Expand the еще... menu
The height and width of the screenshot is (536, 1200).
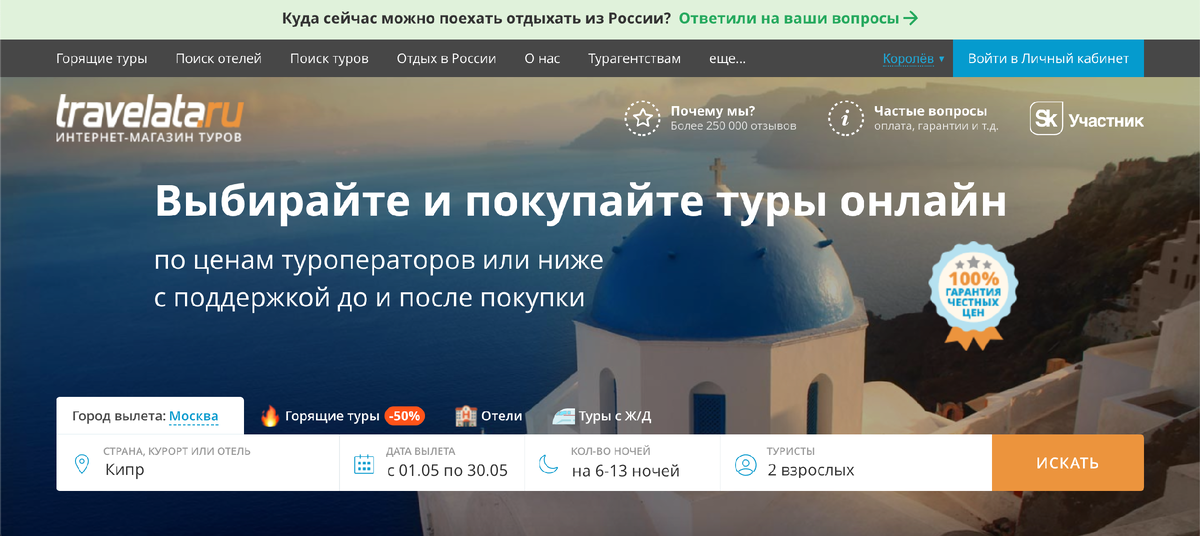(x=727, y=59)
